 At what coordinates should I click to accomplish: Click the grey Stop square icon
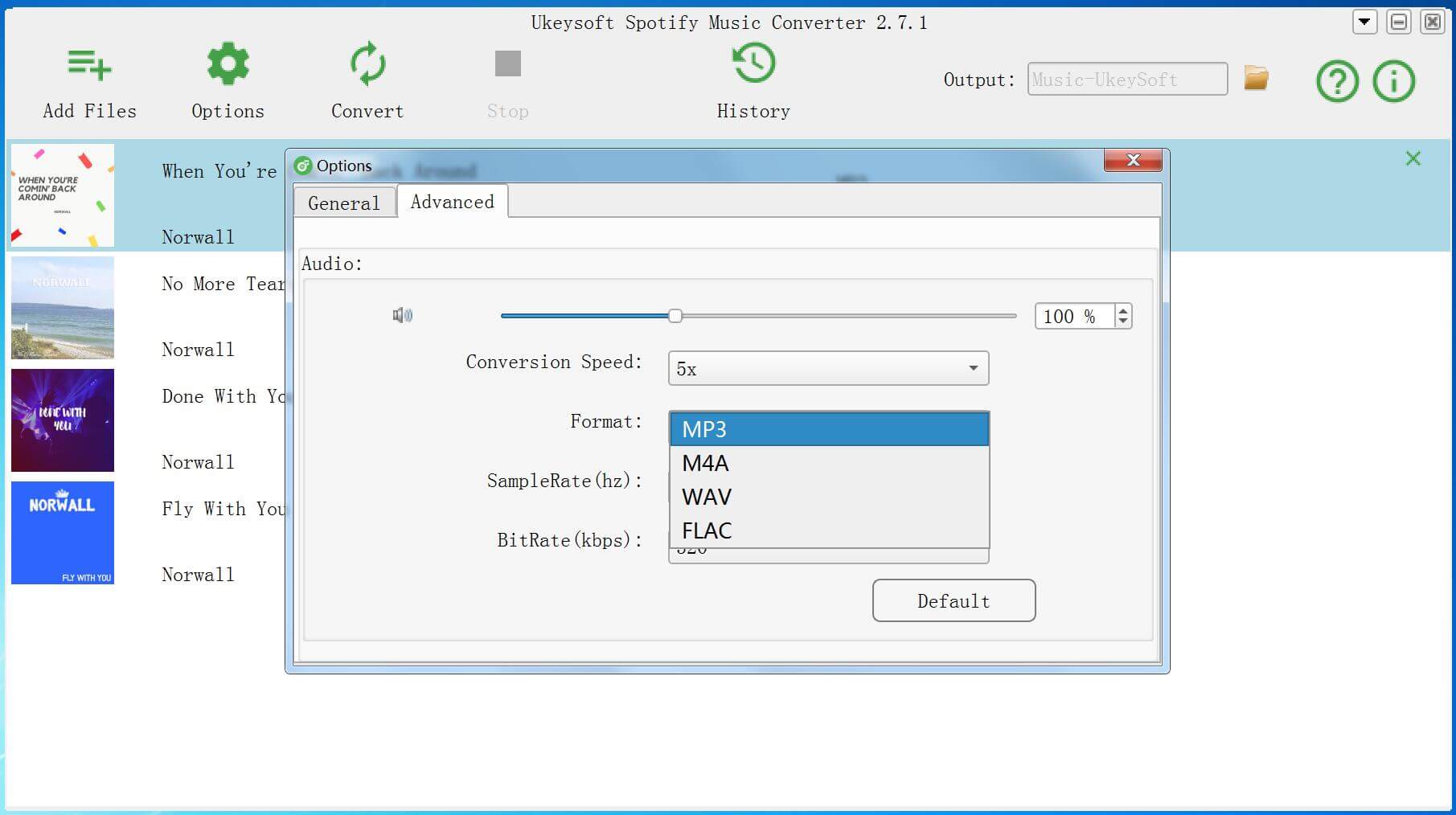click(508, 63)
